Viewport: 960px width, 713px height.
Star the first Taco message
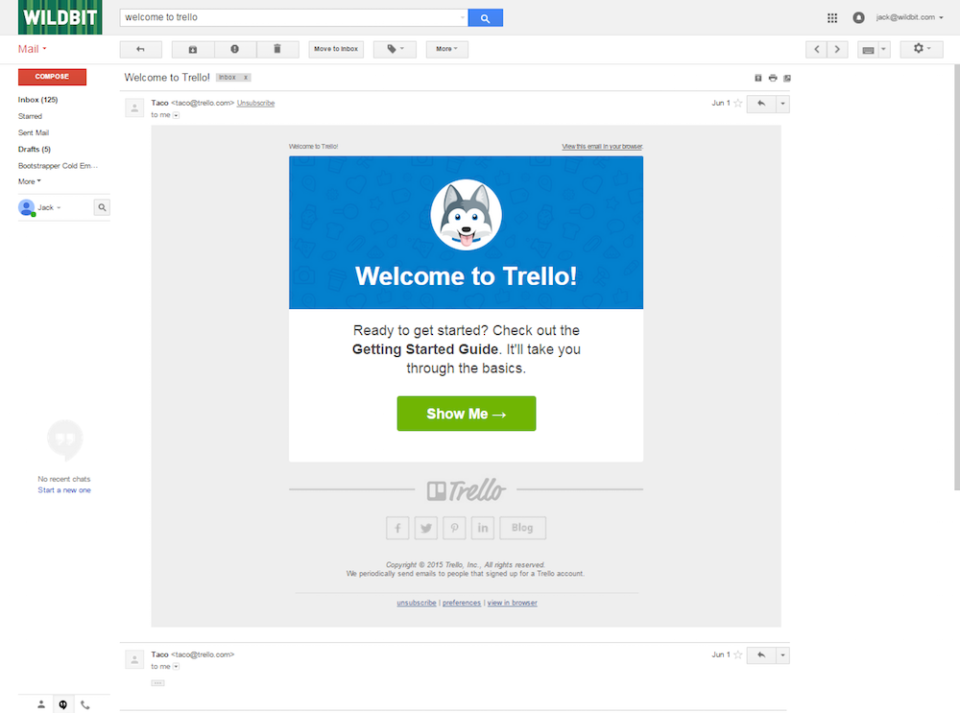(738, 103)
